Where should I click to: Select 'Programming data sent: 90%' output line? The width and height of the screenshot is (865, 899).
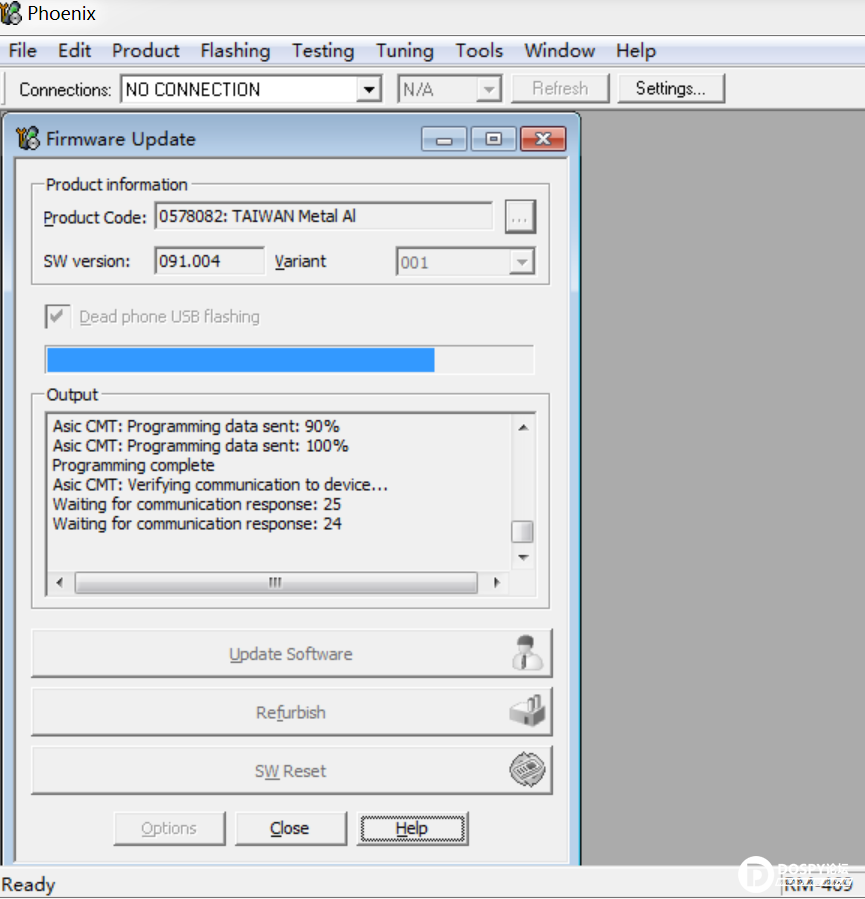[x=196, y=426]
